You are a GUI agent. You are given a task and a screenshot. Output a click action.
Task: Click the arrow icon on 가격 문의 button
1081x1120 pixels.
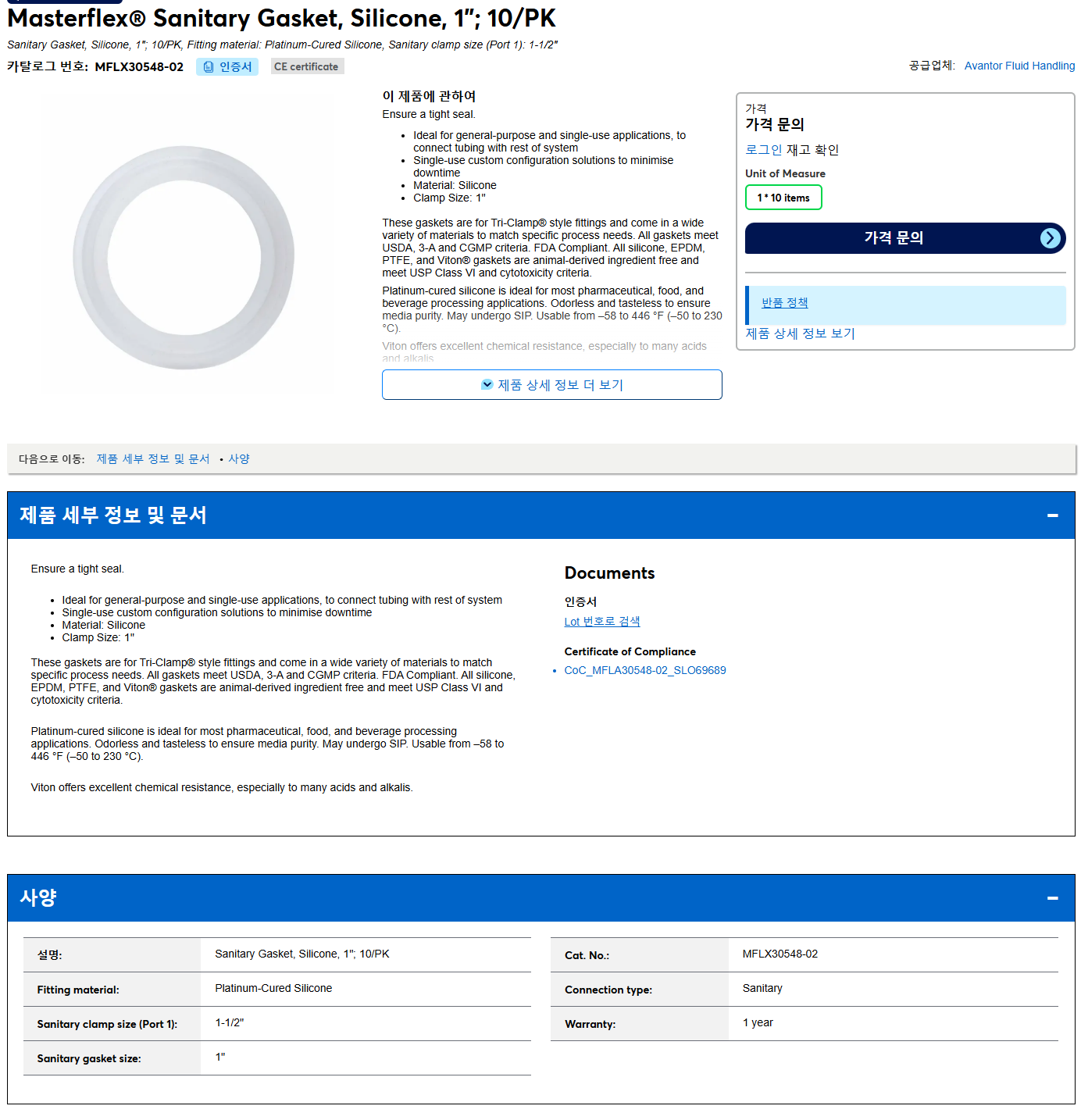click(1051, 238)
